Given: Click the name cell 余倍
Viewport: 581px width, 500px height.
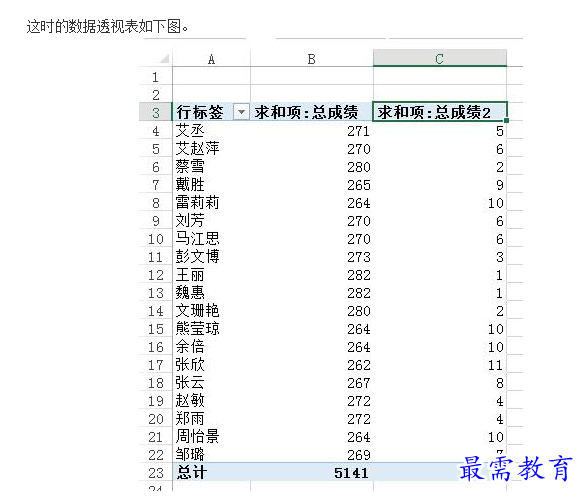Looking at the screenshot, I should coord(190,347).
